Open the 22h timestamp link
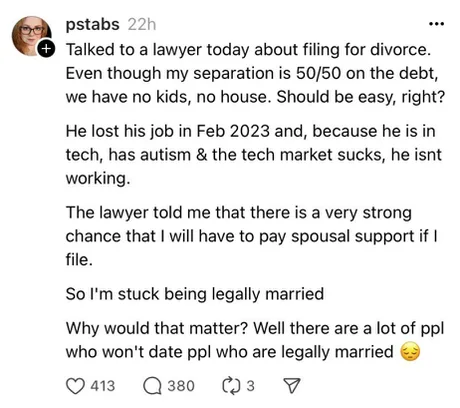The width and height of the screenshot is (460, 408). pos(142,24)
